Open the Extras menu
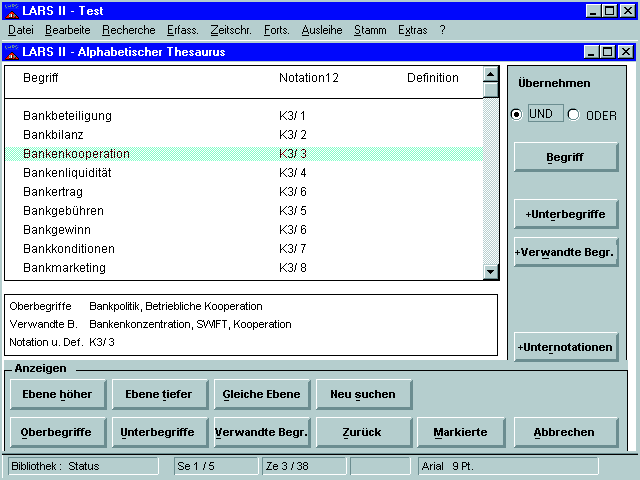 tap(413, 30)
